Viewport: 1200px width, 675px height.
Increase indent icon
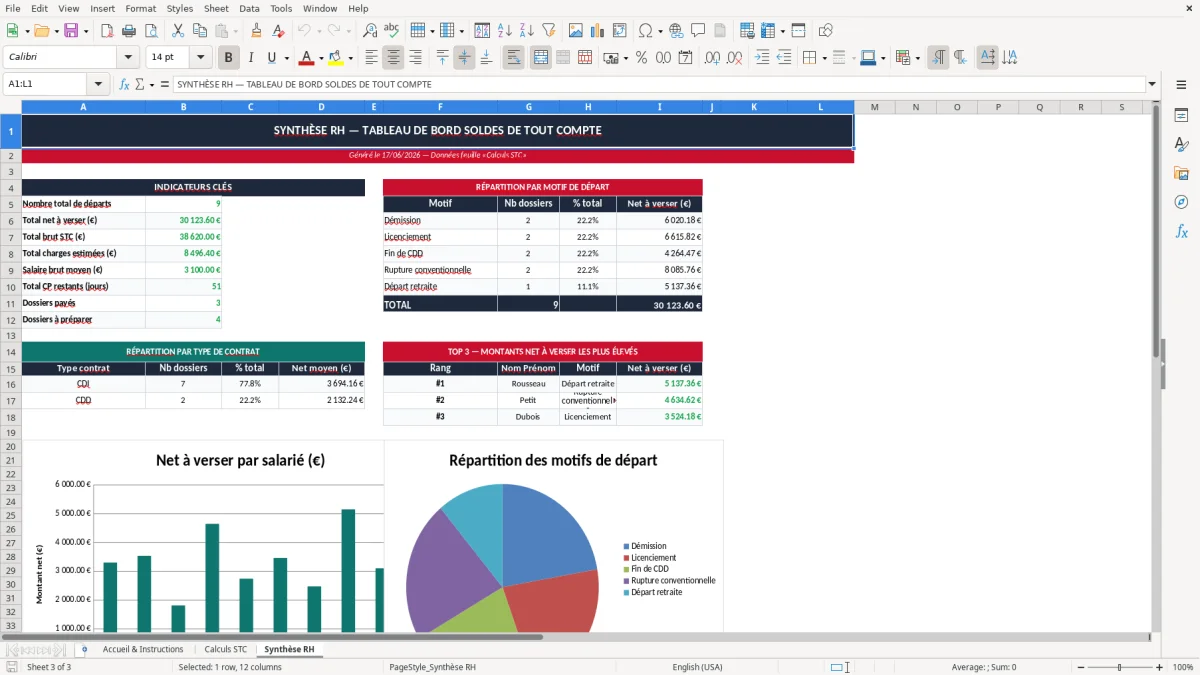762,58
